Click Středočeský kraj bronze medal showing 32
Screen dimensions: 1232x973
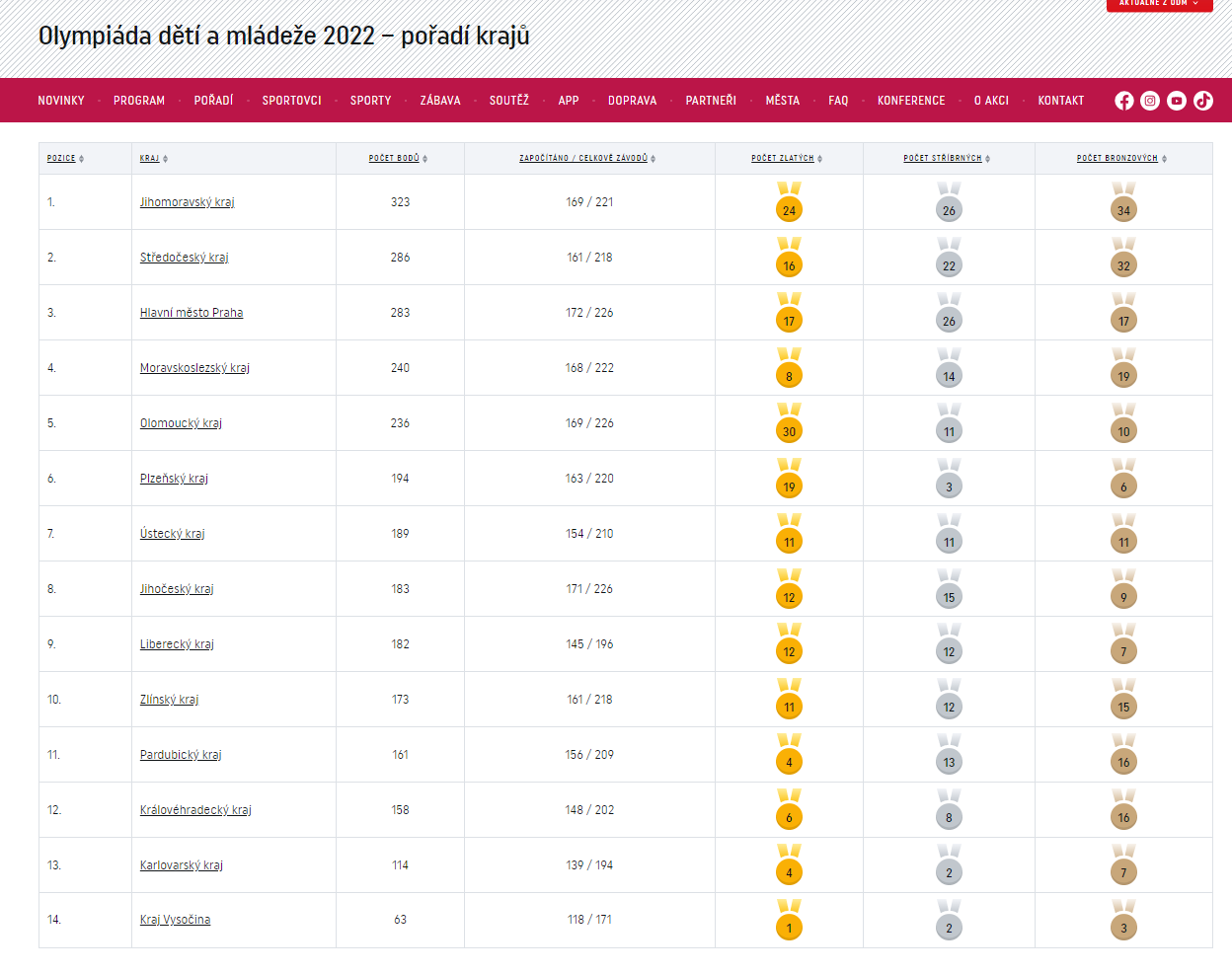click(1123, 258)
